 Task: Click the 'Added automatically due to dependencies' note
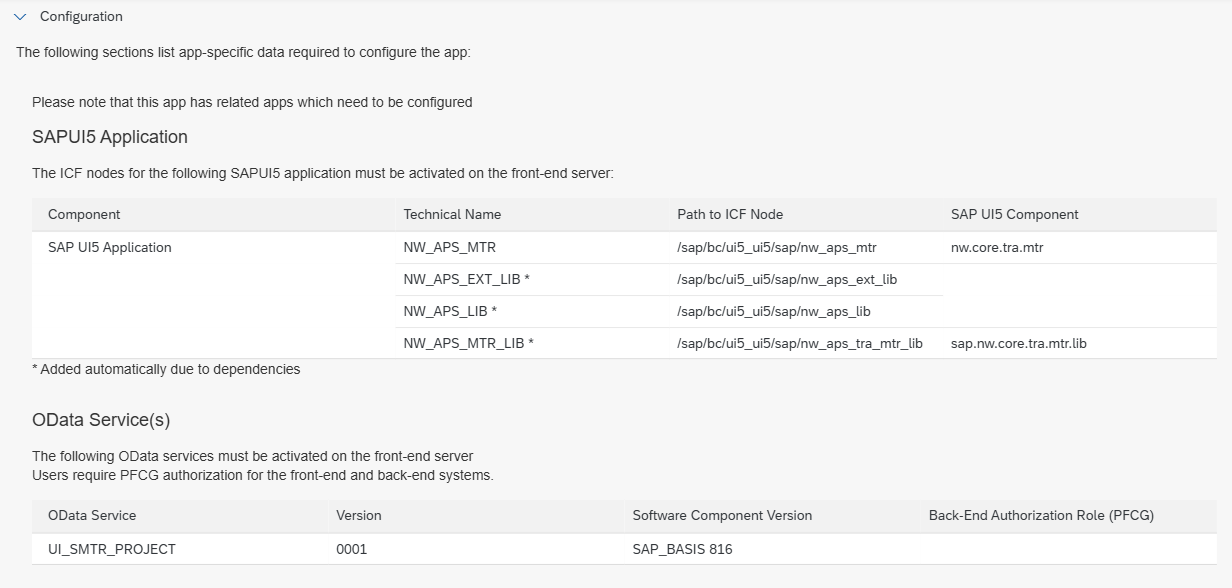click(166, 369)
